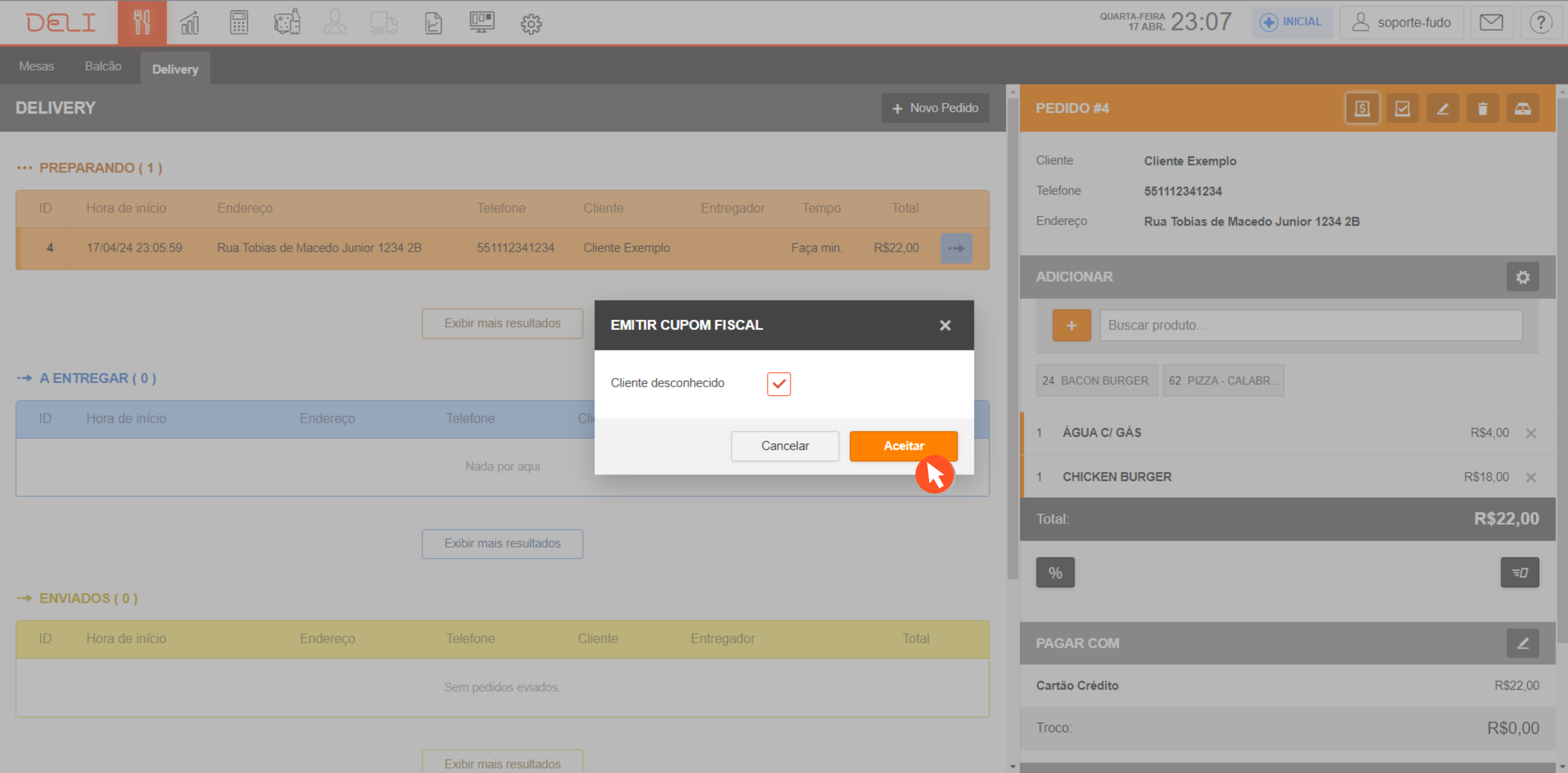The image size is (1568, 773).
Task: Click the close order check icon
Action: pos(1402,108)
